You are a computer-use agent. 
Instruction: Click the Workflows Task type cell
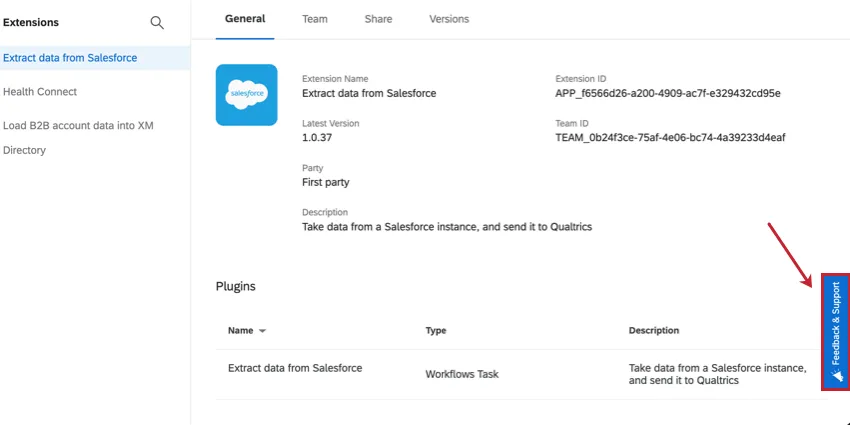tap(462, 374)
